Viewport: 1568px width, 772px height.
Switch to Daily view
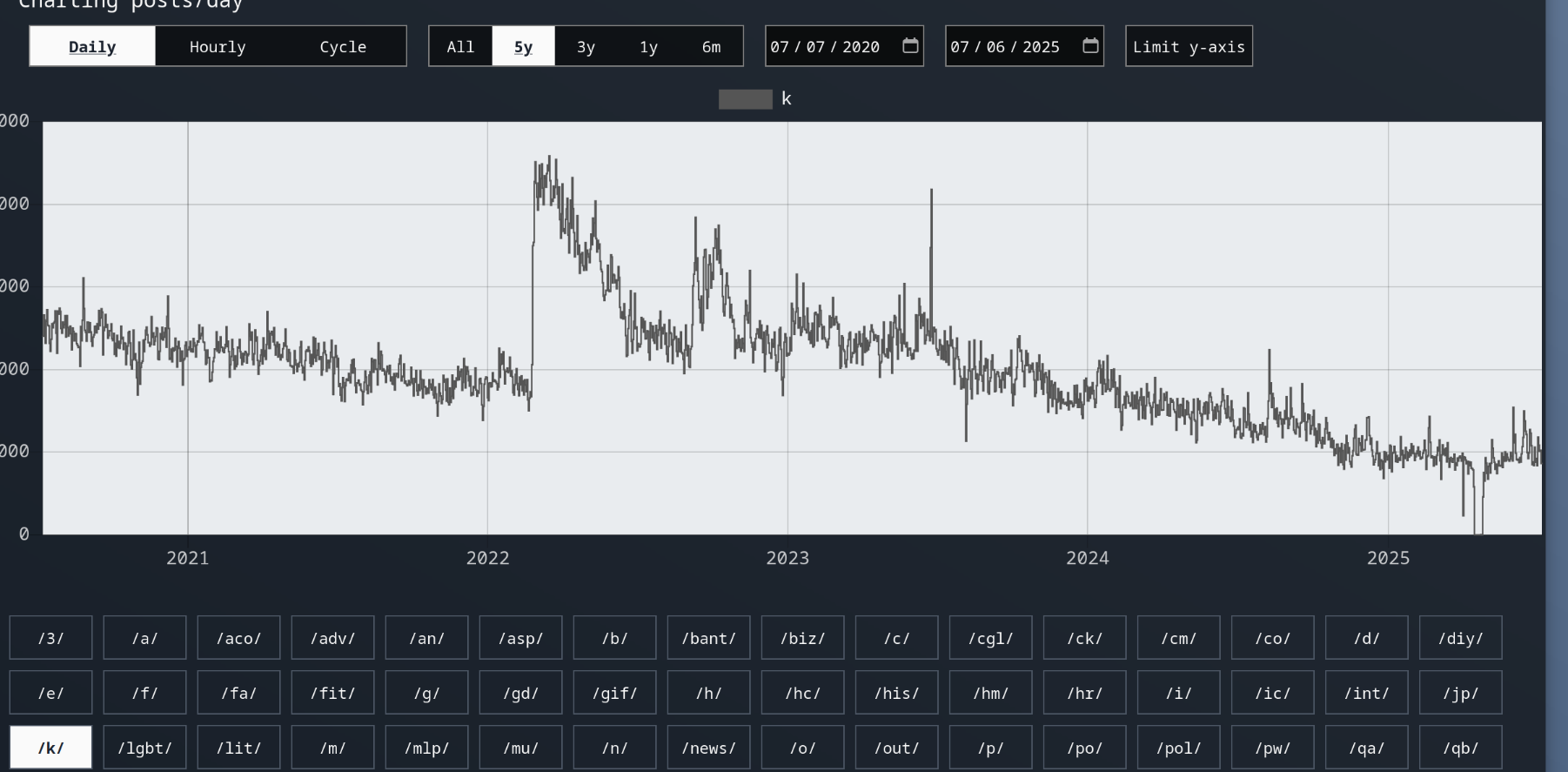pyautogui.click(x=92, y=46)
